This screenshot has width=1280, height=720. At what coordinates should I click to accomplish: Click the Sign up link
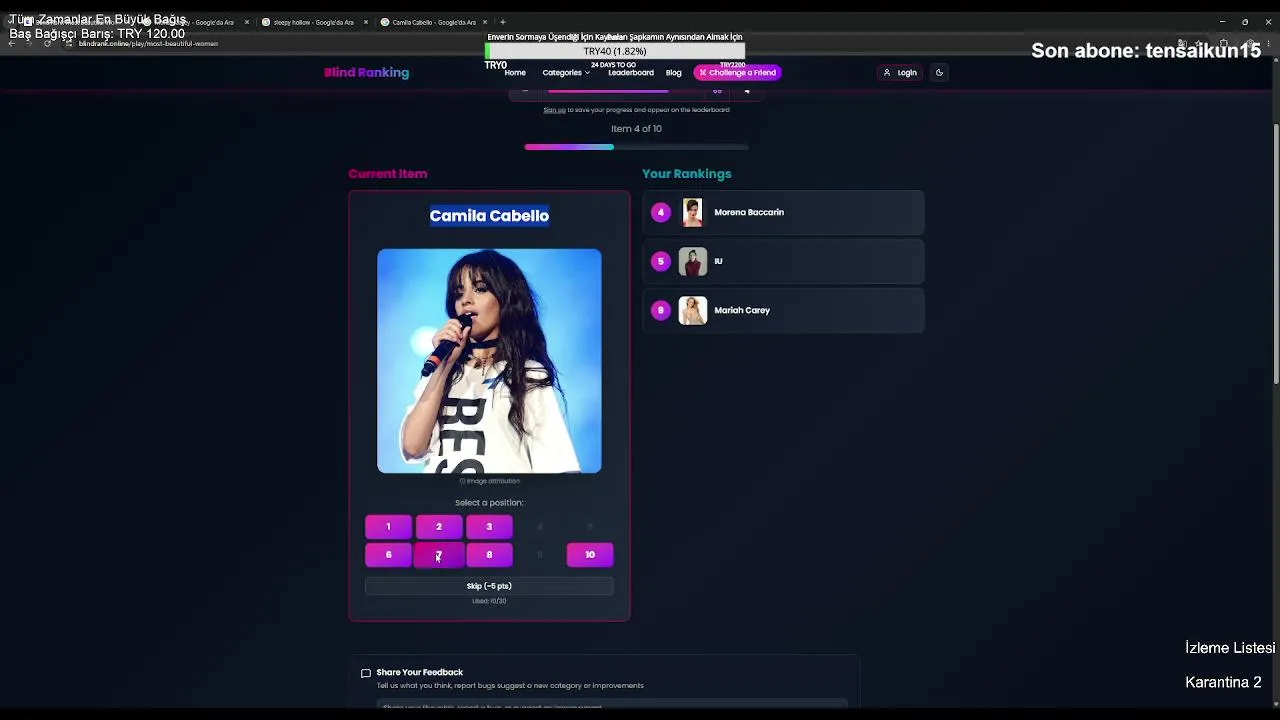[x=554, y=110]
